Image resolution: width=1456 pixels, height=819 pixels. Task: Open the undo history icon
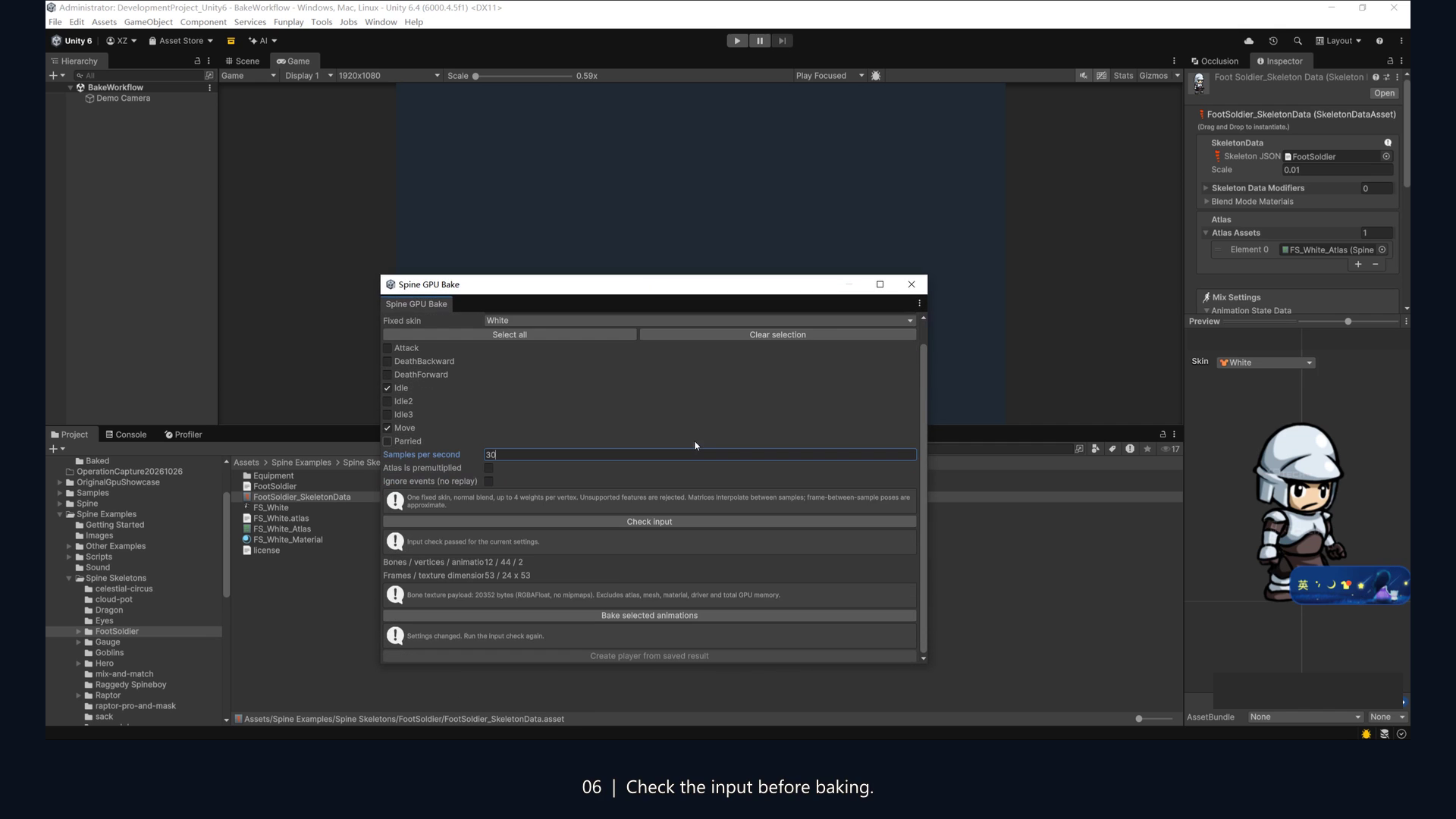[1273, 41]
